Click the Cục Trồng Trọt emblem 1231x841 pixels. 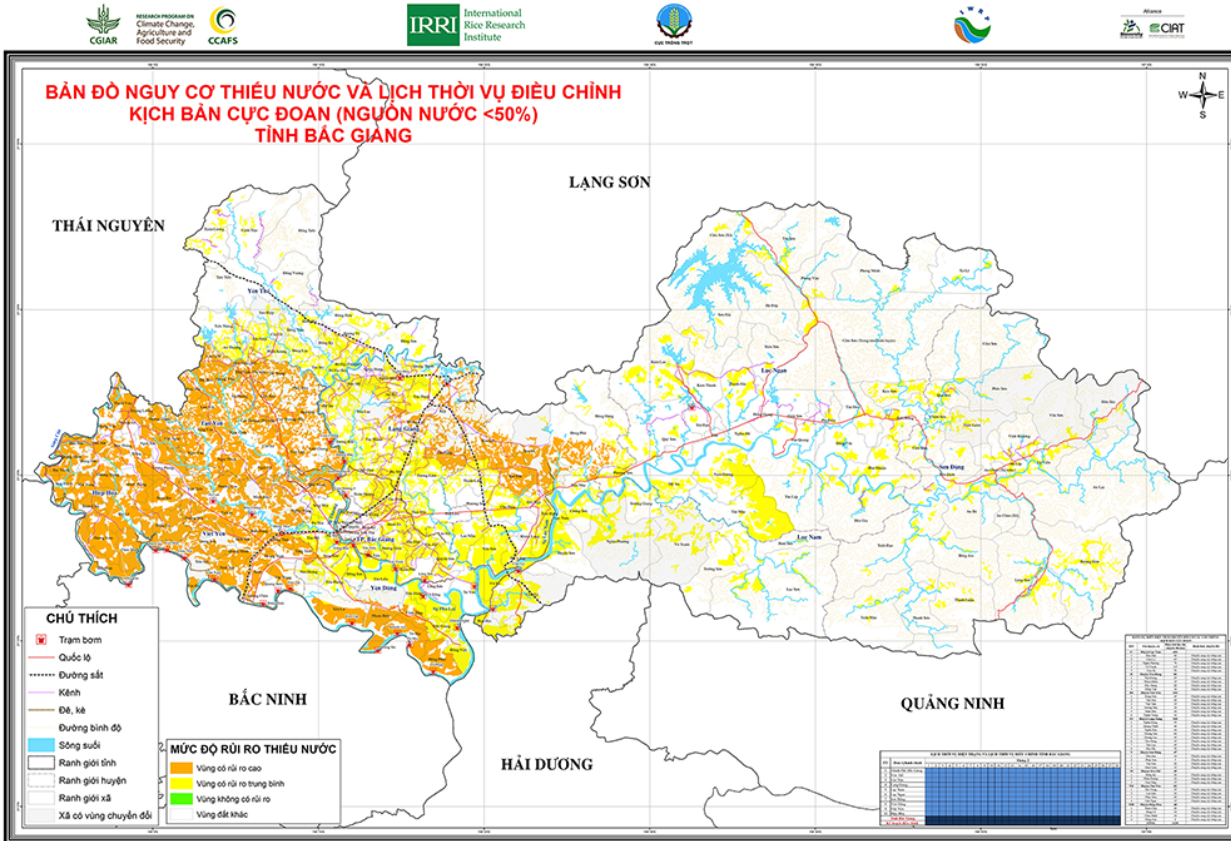(673, 24)
